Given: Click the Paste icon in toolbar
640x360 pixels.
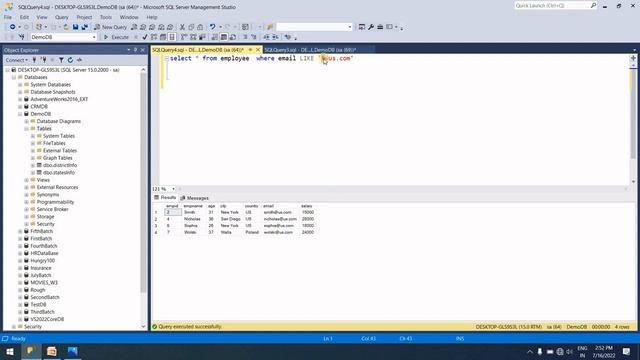Looking at the screenshot, I should pyautogui.click(x=200, y=27).
